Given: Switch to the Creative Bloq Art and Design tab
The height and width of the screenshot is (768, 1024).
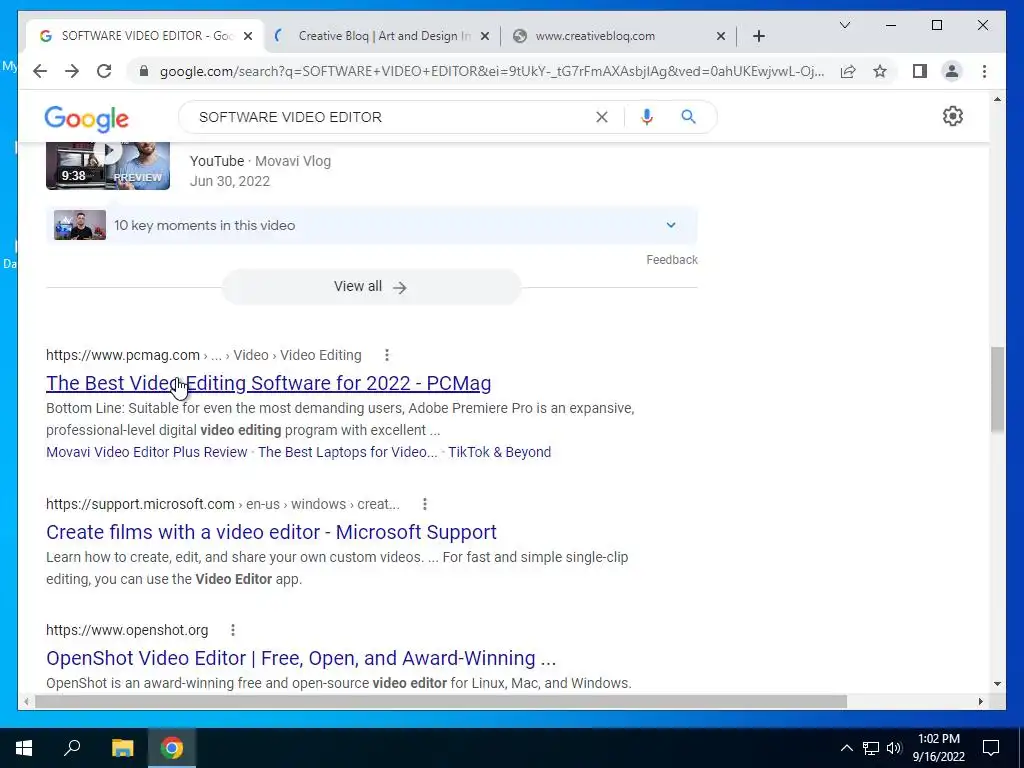Looking at the screenshot, I should 383,36.
